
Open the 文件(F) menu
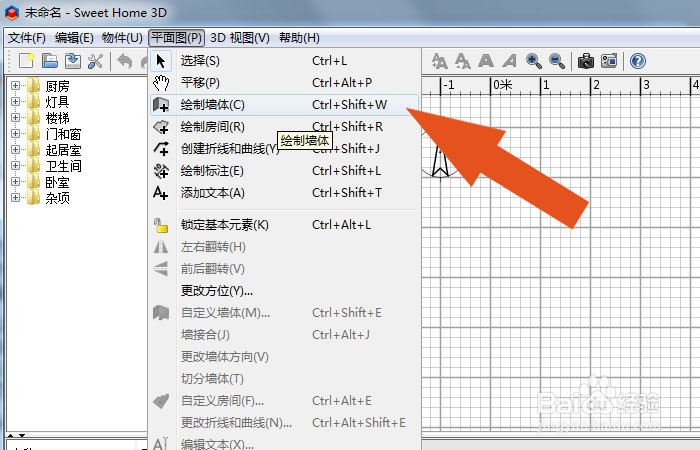27,38
